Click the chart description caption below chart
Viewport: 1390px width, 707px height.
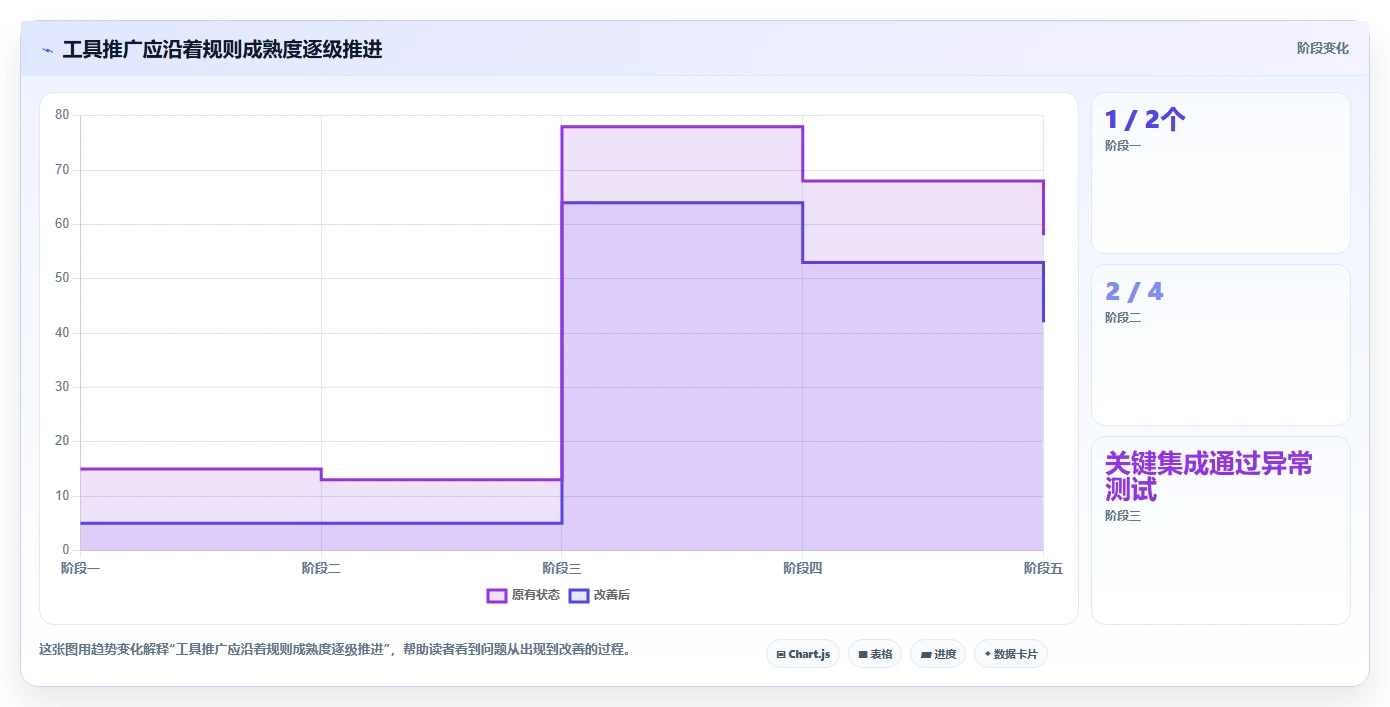[334, 649]
